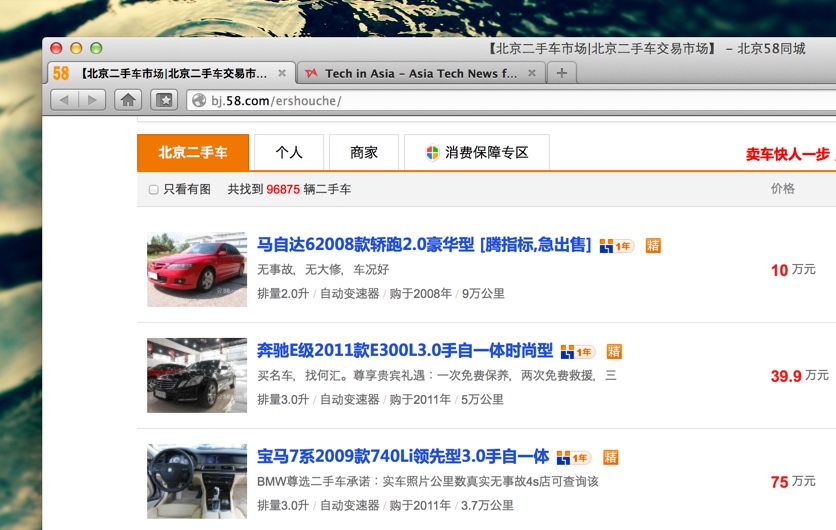Sort by the 价格 column header

coord(782,188)
